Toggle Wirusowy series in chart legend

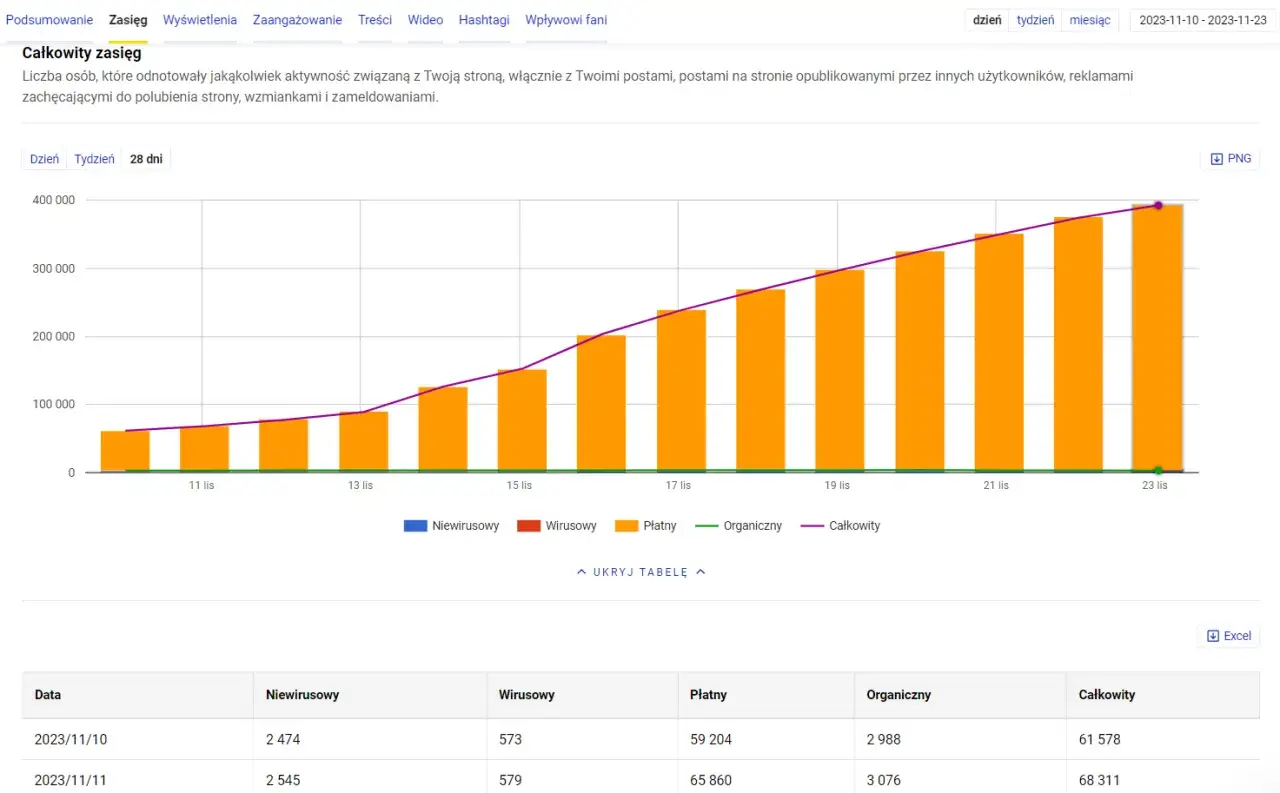point(557,526)
